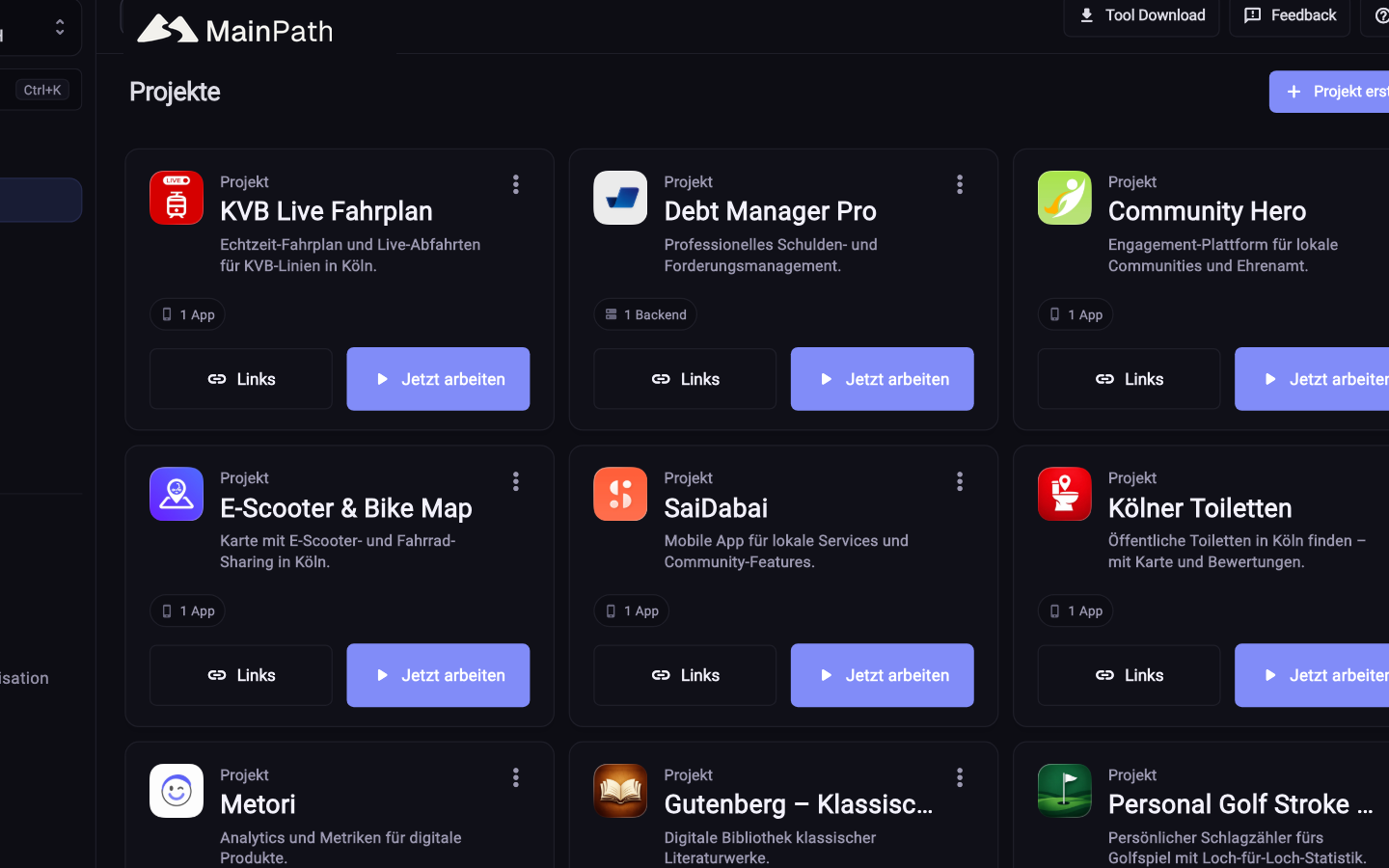Open Links for Debt Manager Pro

click(x=685, y=379)
